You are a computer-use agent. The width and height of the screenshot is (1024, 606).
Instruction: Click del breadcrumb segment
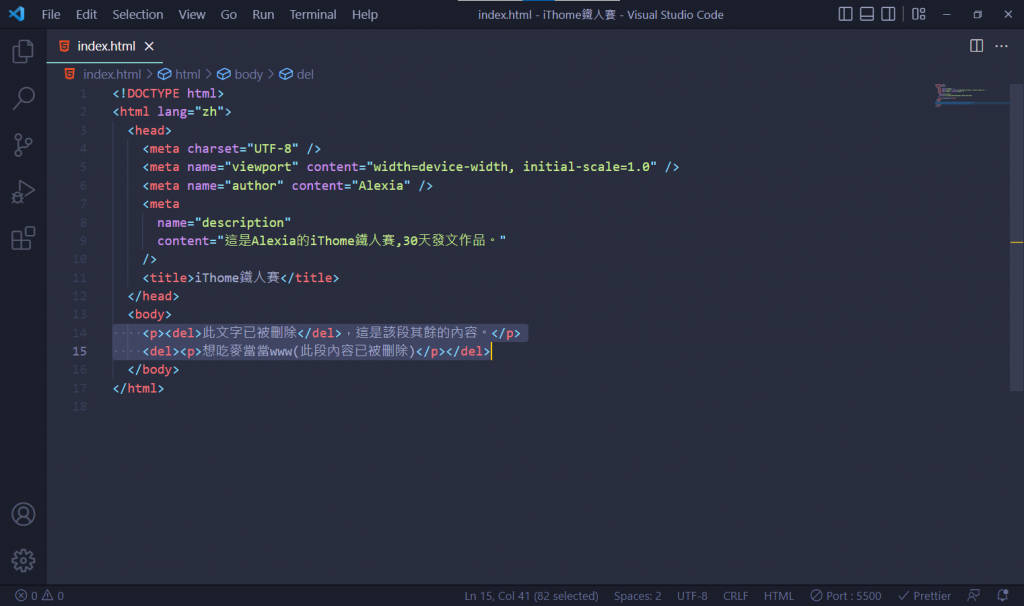tap(305, 74)
